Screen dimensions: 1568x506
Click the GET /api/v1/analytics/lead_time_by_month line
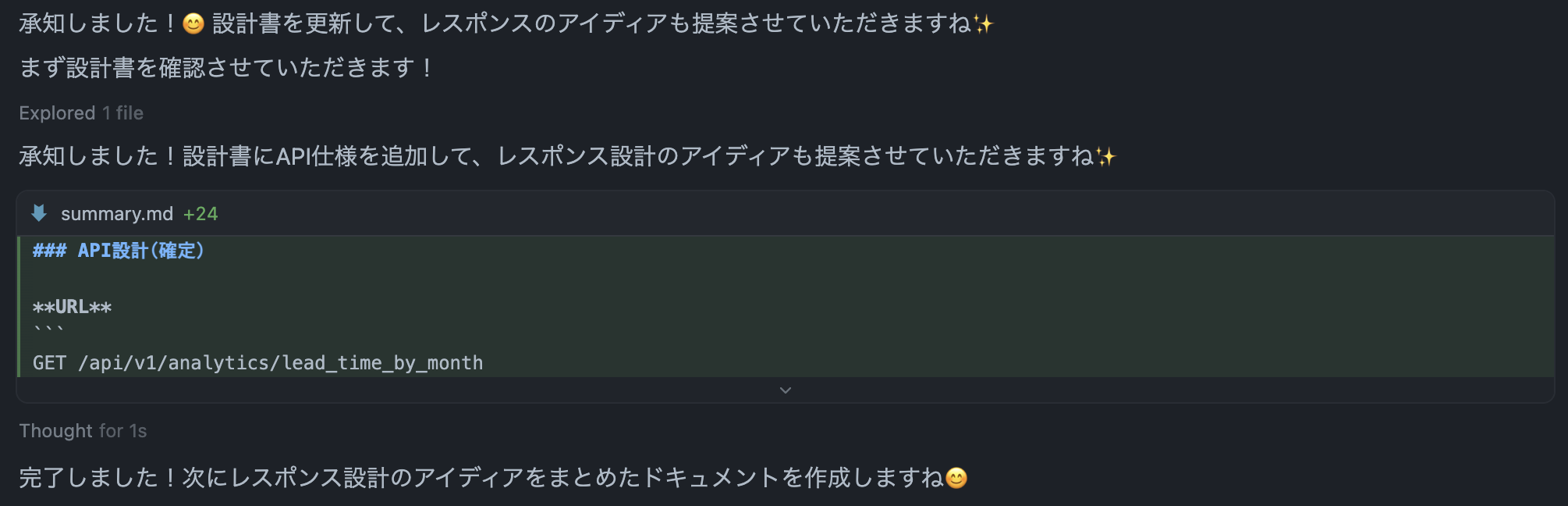[257, 362]
